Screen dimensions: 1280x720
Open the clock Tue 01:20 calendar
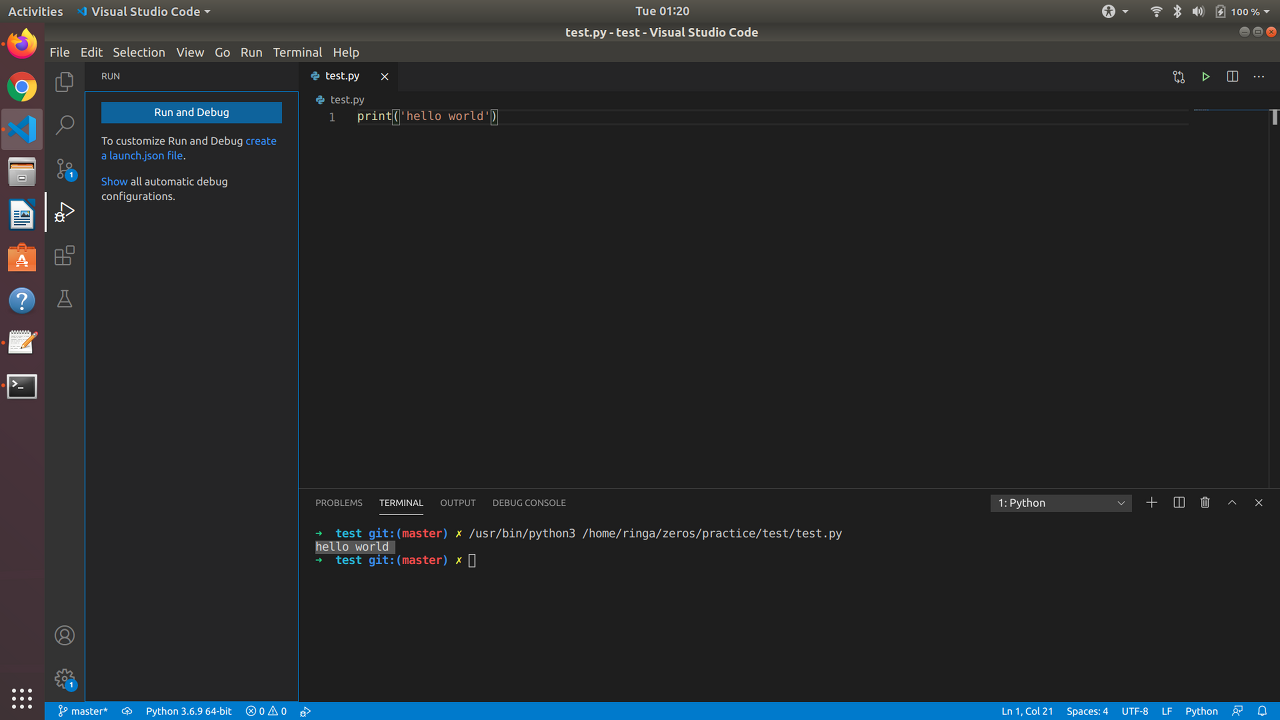click(x=662, y=11)
